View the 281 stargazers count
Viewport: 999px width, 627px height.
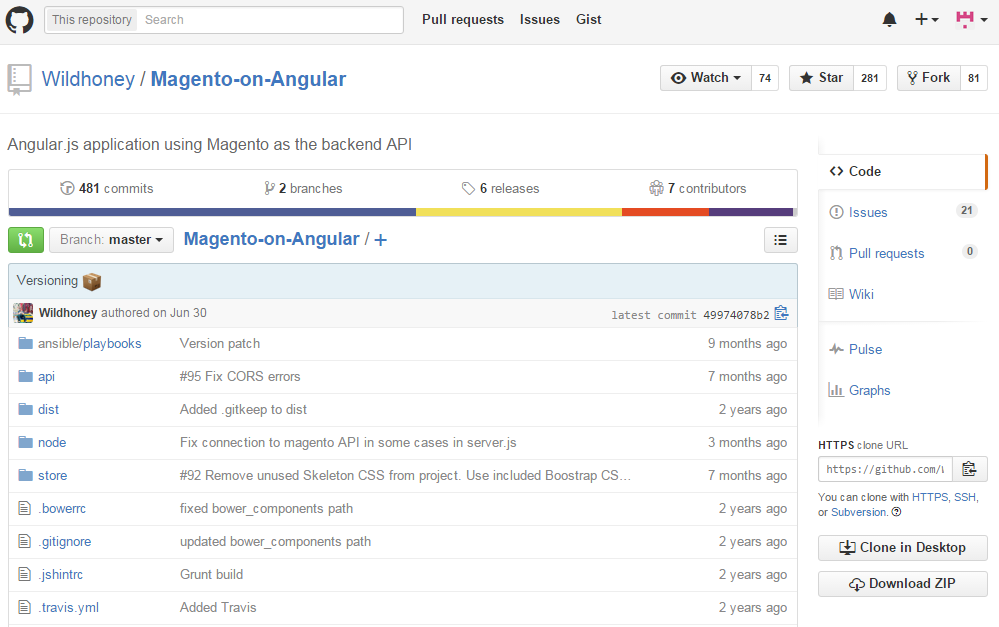coord(870,78)
